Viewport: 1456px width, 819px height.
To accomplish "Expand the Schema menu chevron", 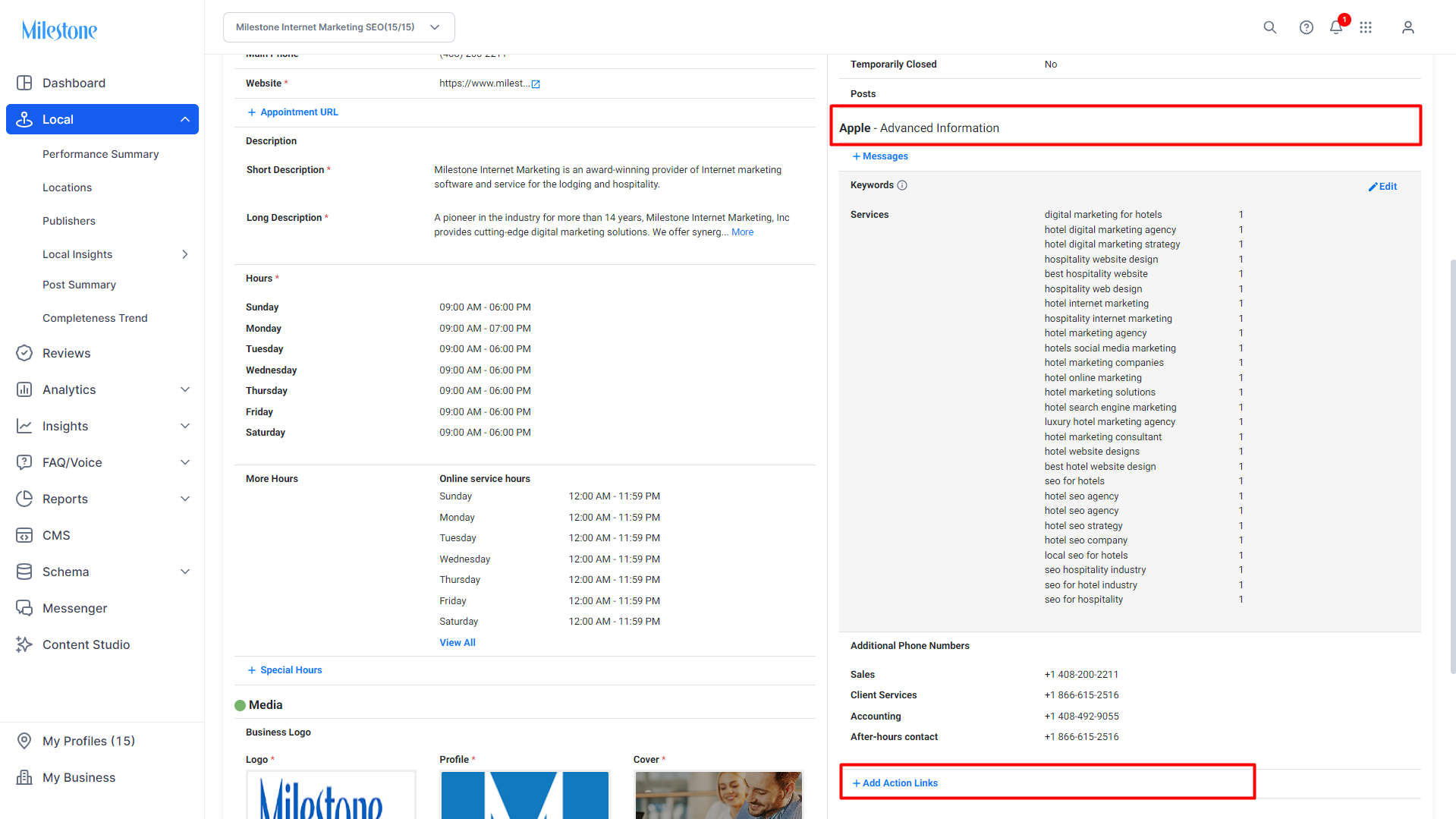I will coord(185,572).
